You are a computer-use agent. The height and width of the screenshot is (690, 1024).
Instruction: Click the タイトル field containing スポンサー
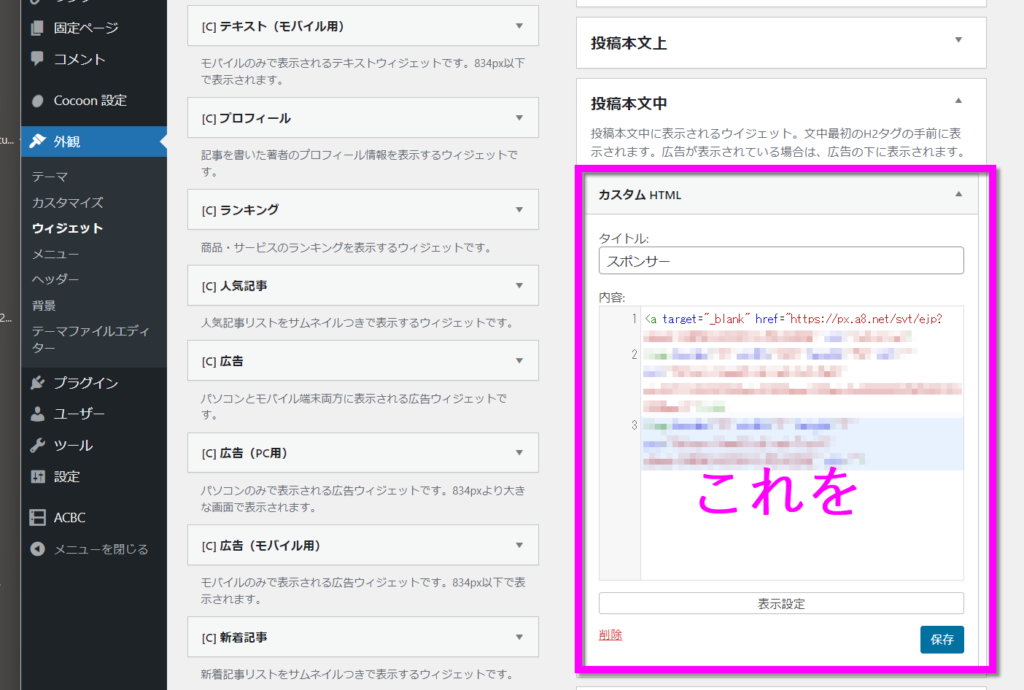781,261
